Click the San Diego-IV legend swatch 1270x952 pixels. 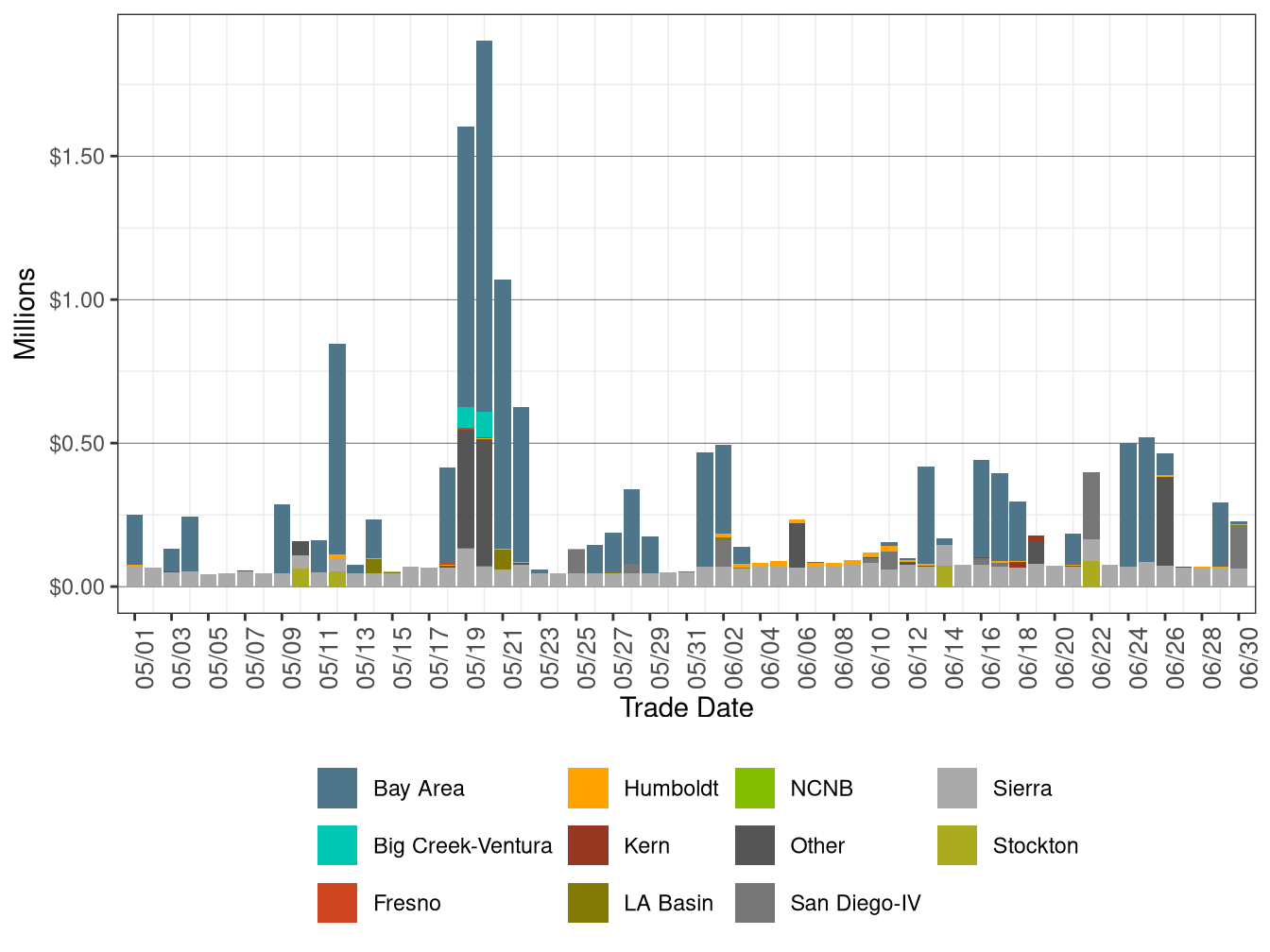755,903
